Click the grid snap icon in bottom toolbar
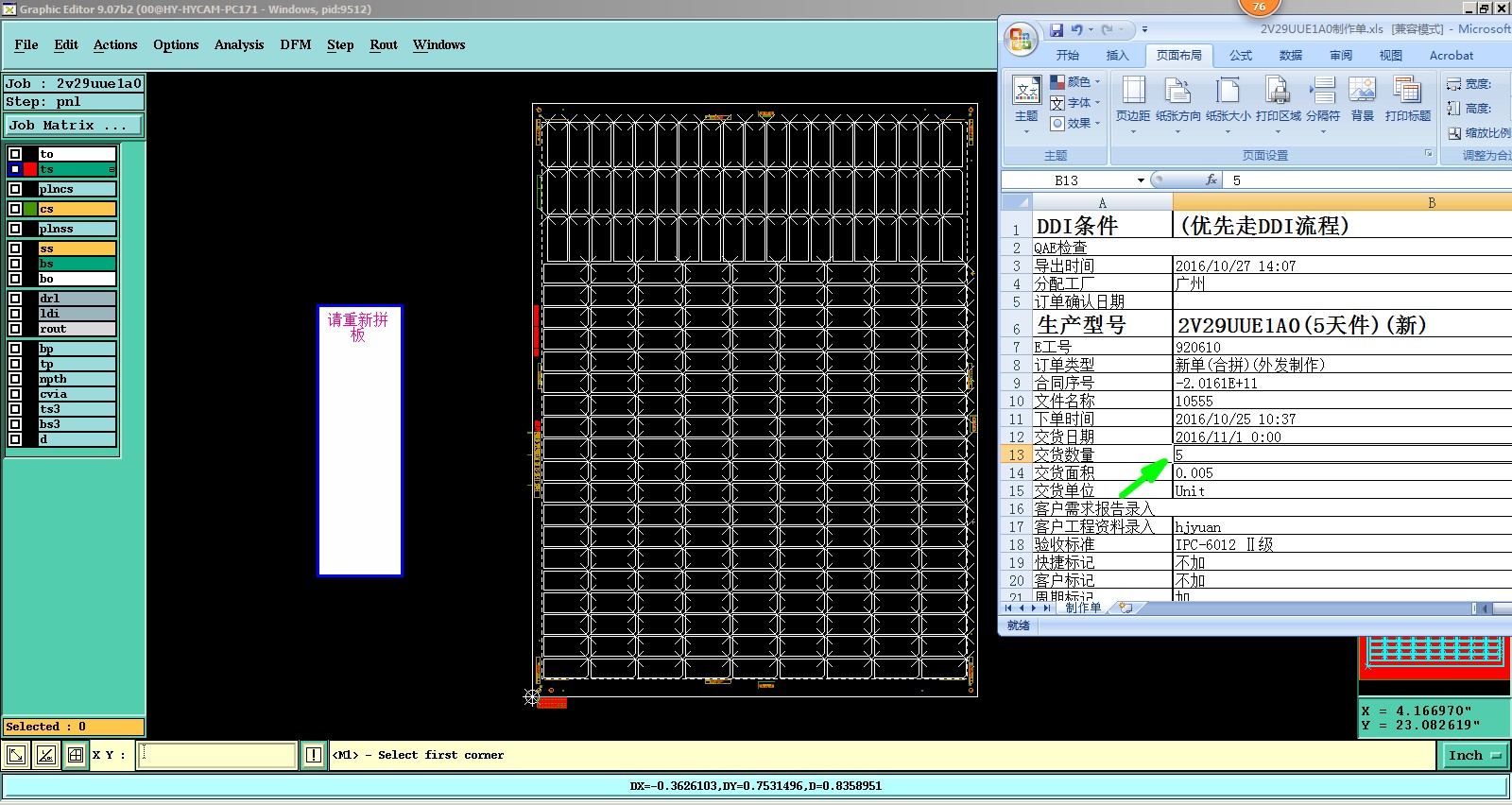 pyautogui.click(x=76, y=755)
